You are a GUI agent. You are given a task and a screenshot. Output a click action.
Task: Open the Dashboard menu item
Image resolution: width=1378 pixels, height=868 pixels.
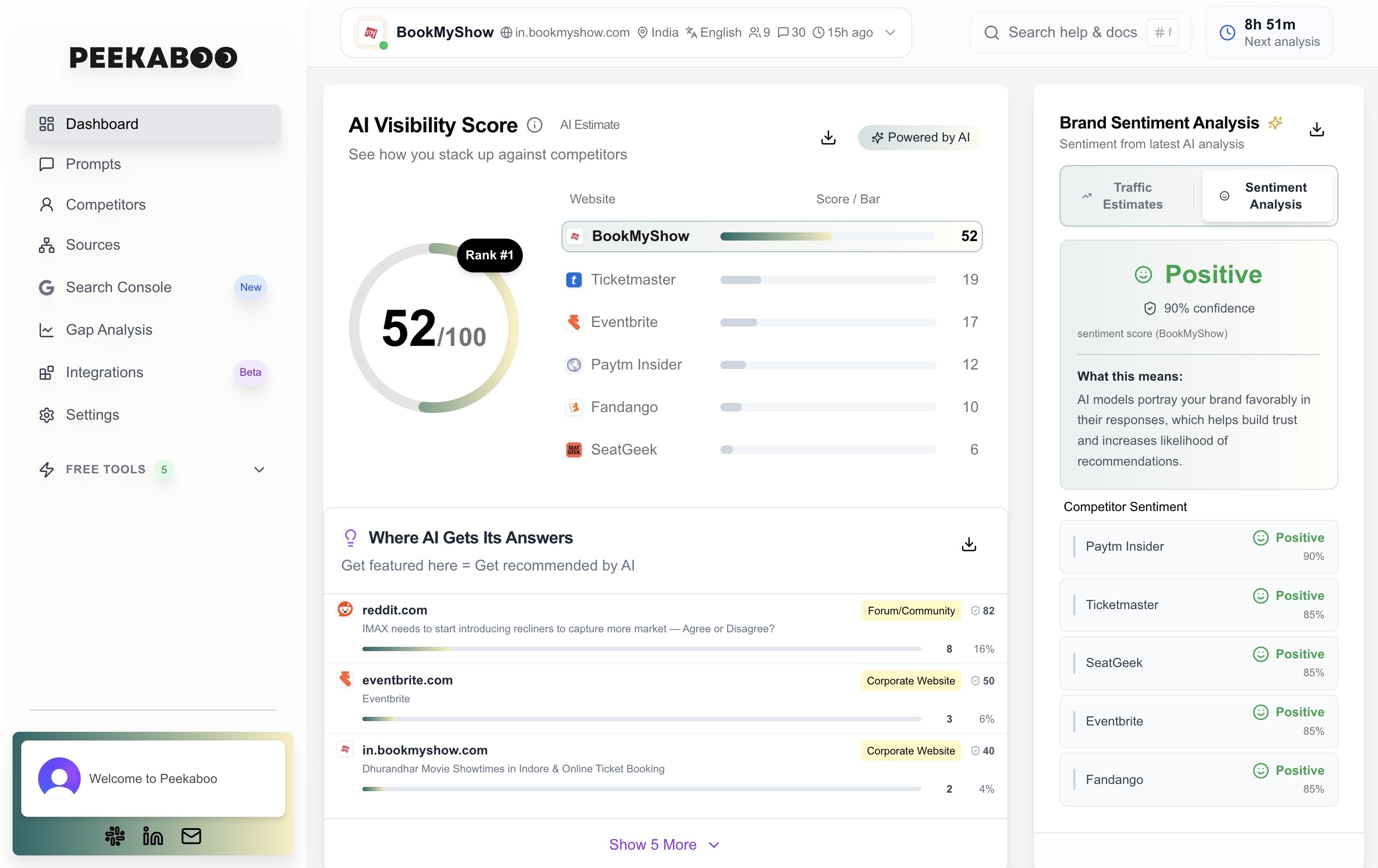pyautogui.click(x=102, y=124)
